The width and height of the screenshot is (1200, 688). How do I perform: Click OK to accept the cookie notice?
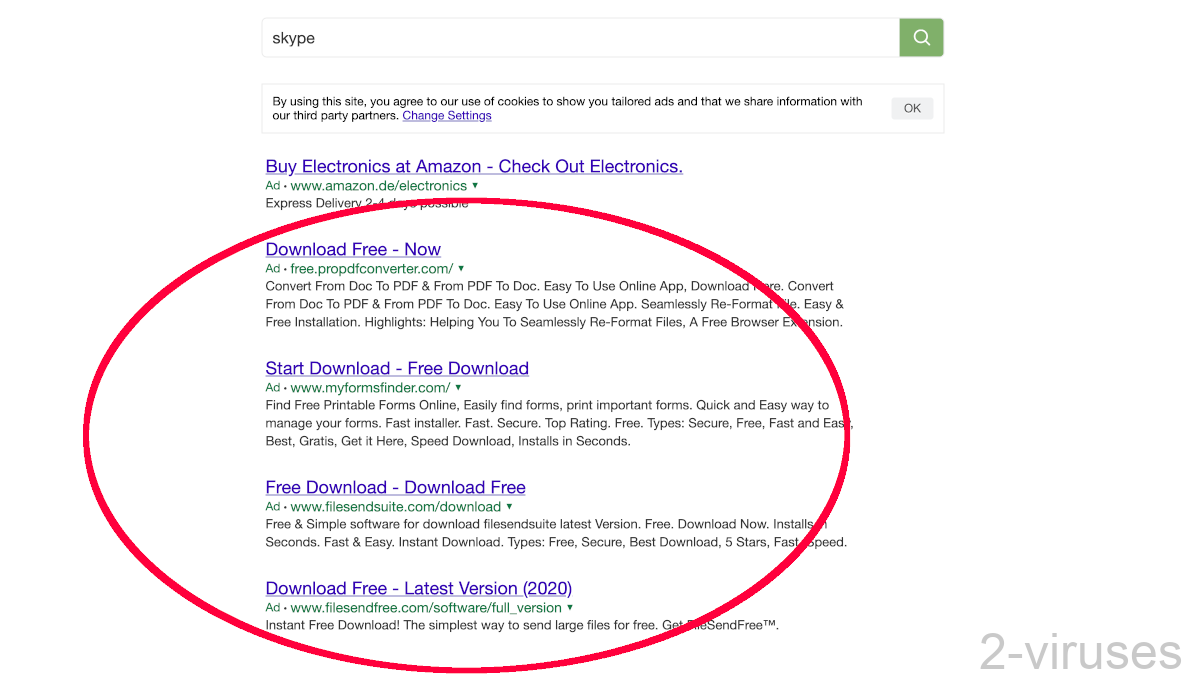point(911,108)
